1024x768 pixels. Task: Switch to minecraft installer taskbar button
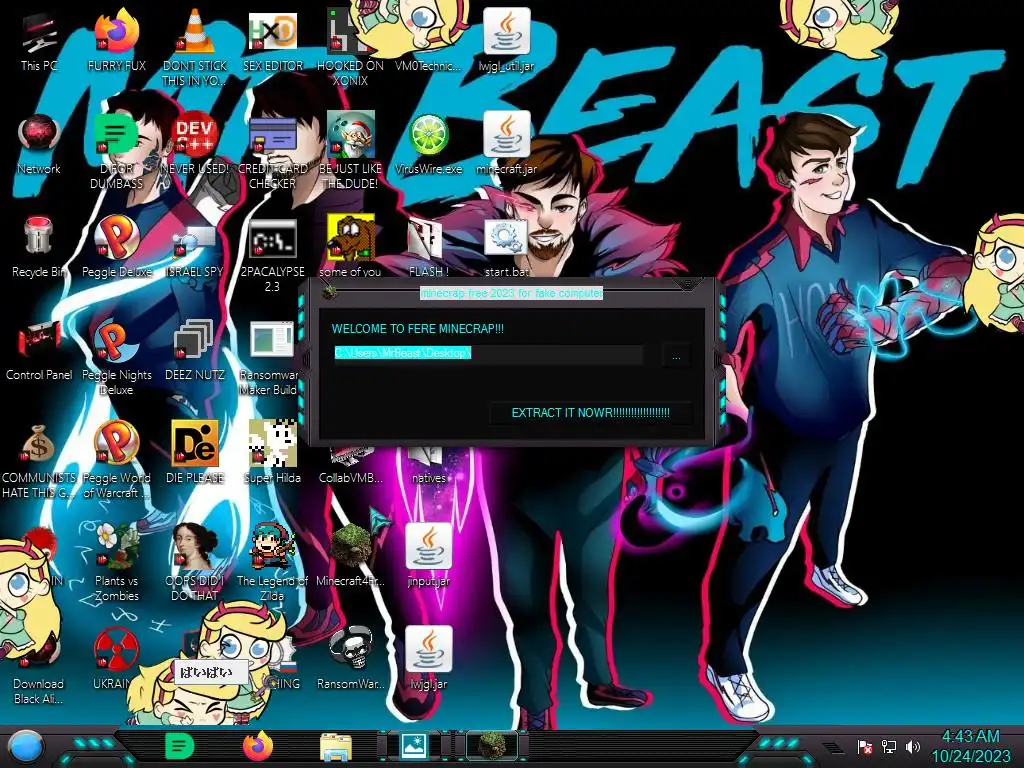click(x=492, y=746)
